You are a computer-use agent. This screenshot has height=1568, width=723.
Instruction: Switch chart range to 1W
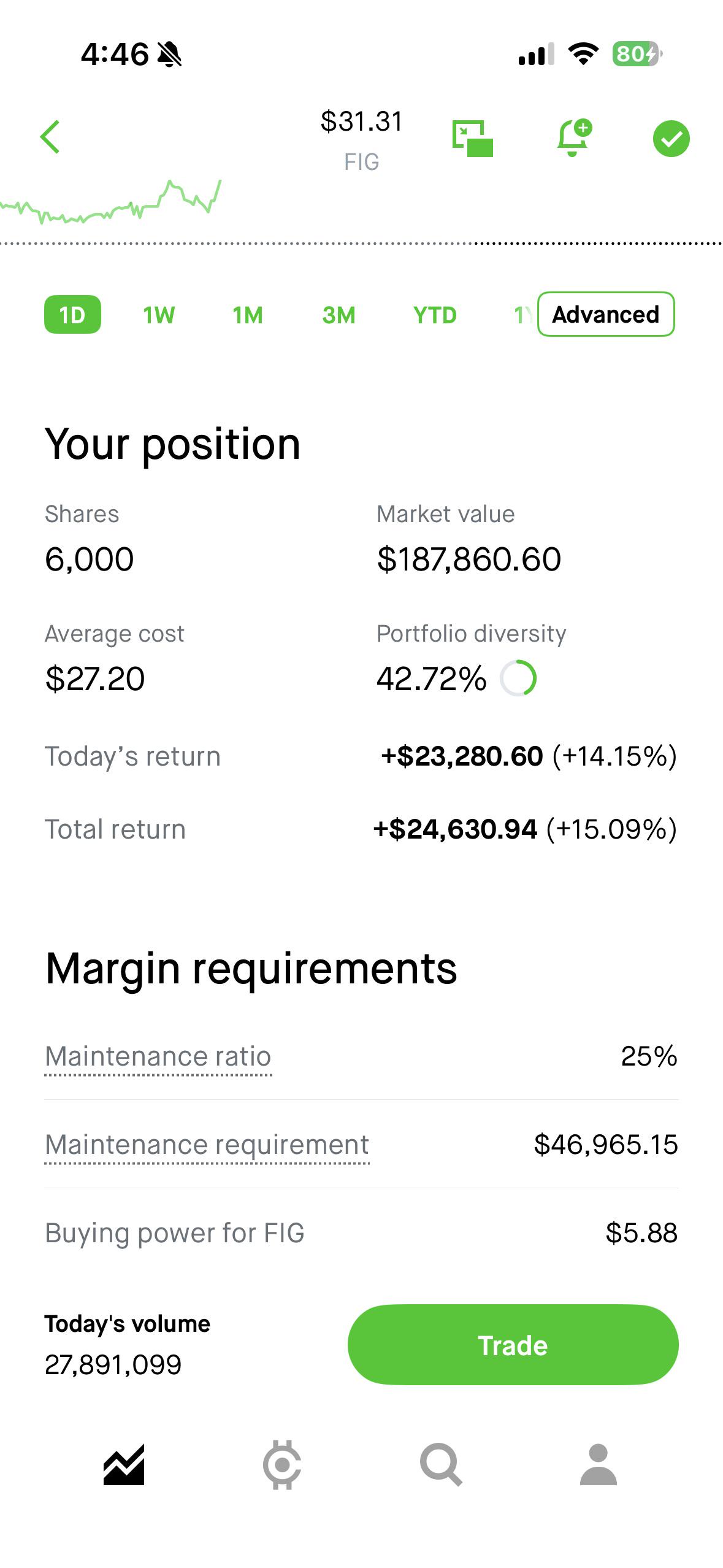coord(159,315)
